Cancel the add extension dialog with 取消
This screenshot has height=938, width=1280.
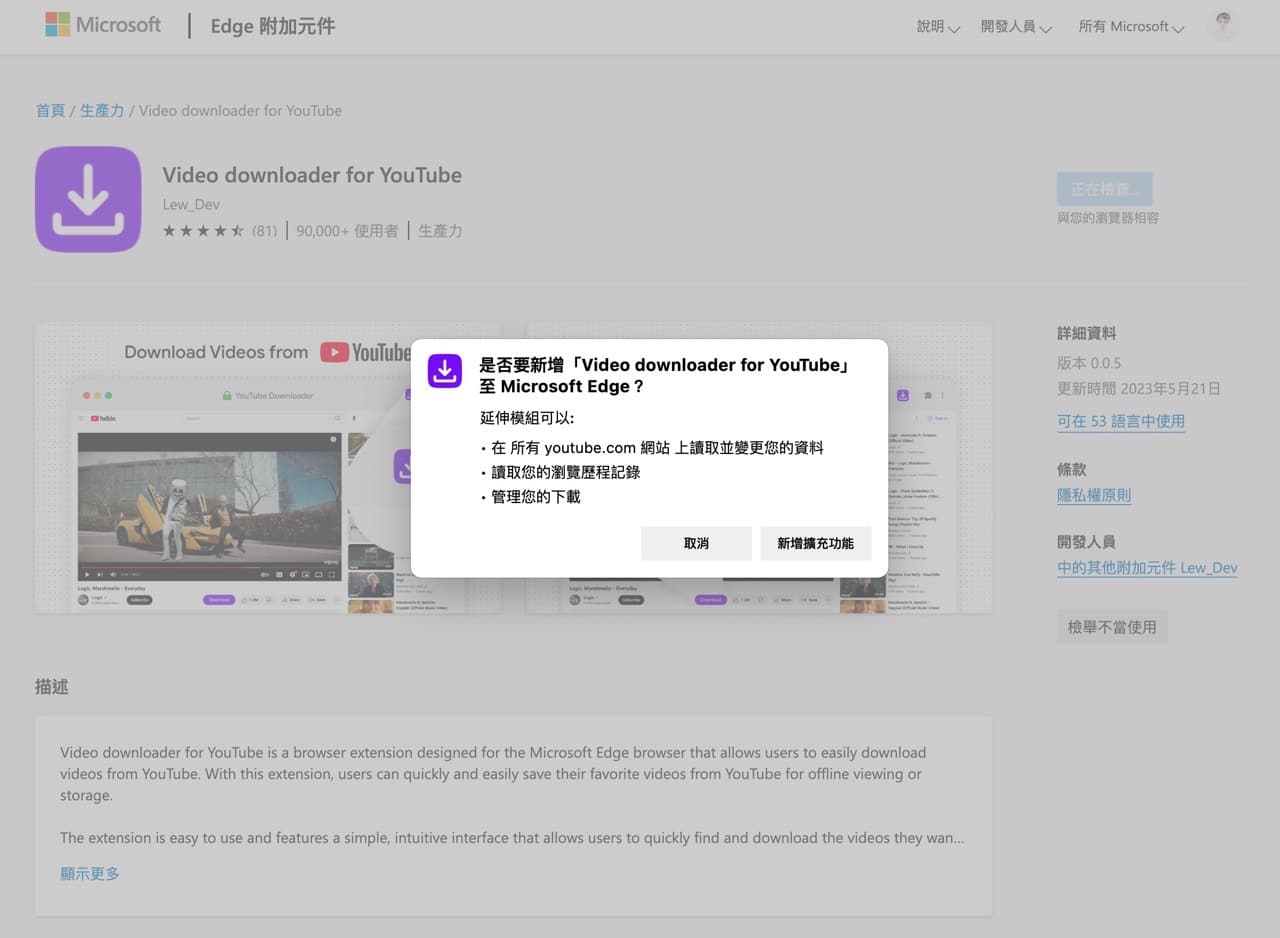click(x=696, y=543)
